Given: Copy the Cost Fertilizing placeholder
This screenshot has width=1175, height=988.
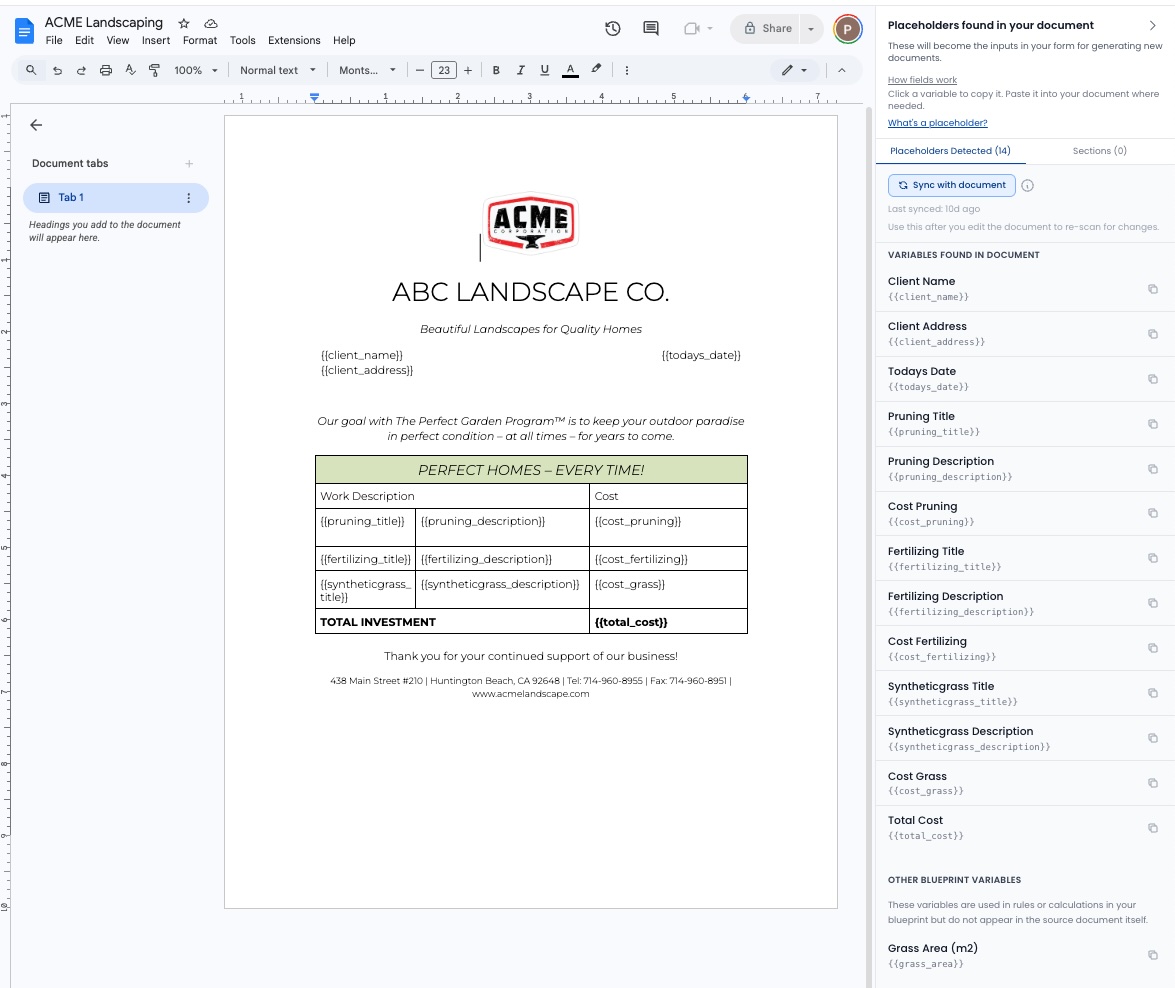Looking at the screenshot, I should tap(1153, 648).
